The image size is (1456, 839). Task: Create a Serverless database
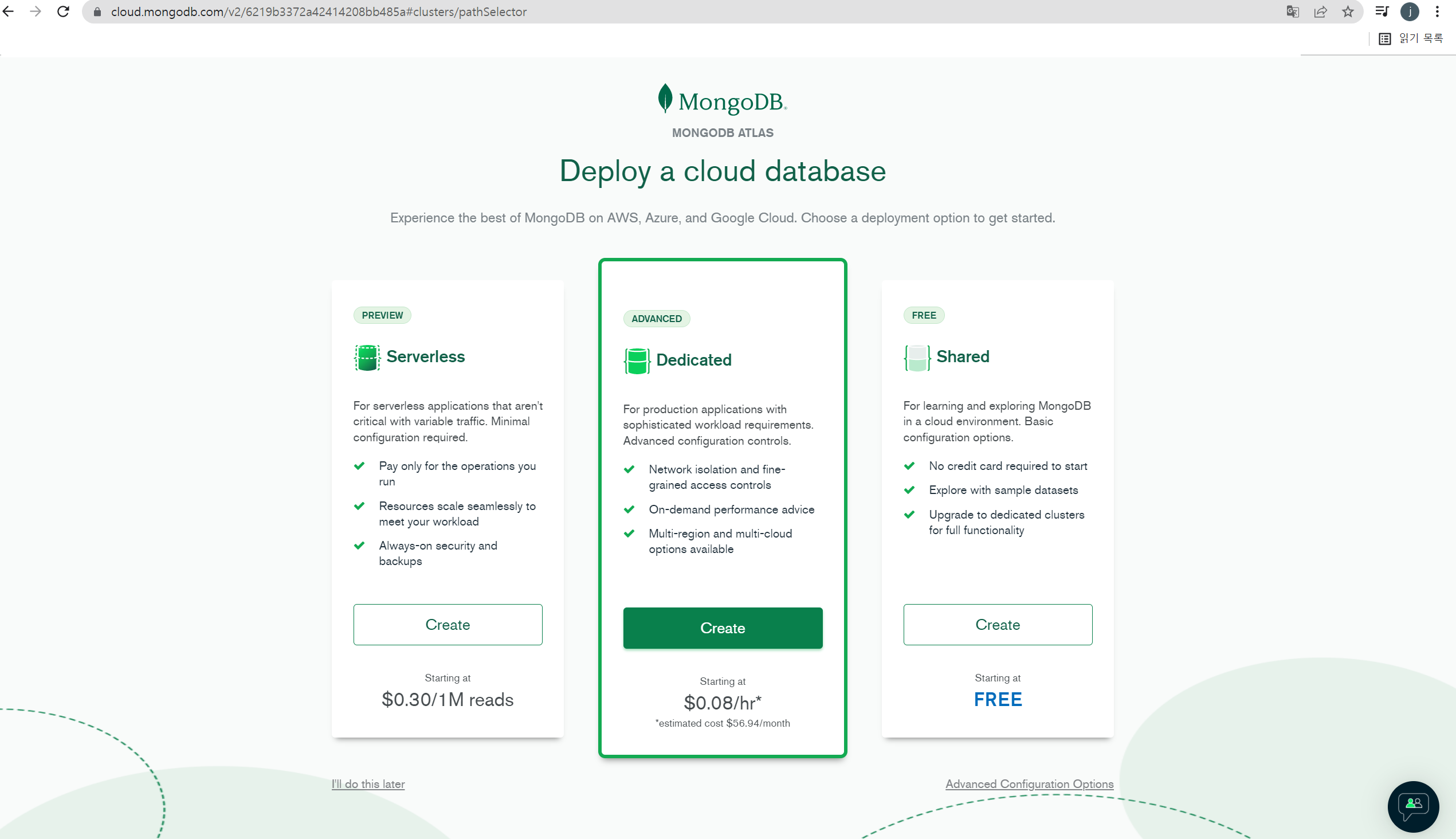pos(448,624)
